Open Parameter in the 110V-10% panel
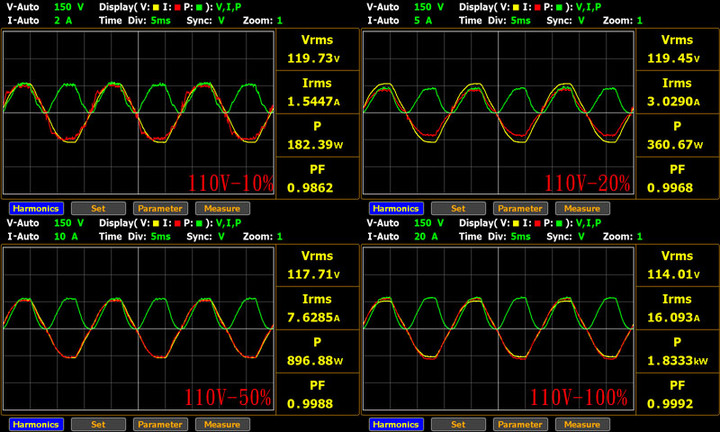 click(x=160, y=208)
